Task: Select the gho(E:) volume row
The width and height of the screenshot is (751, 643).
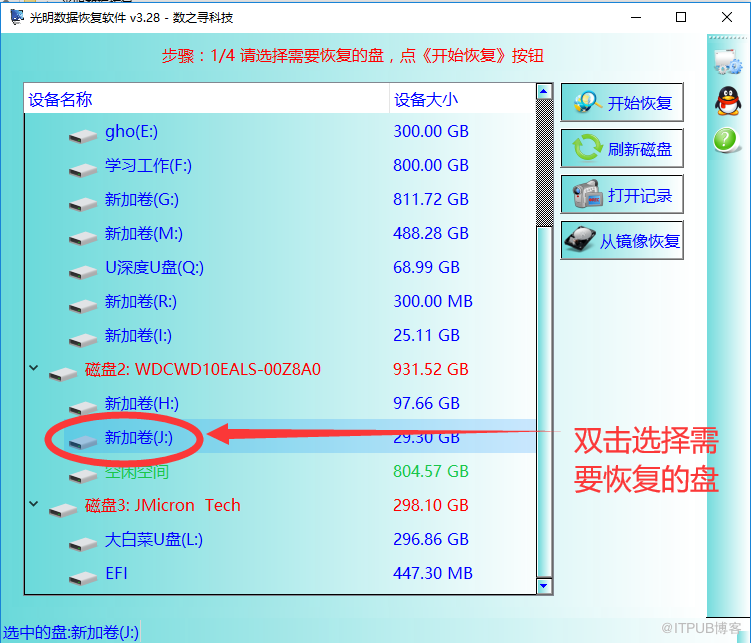Action: [x=280, y=131]
